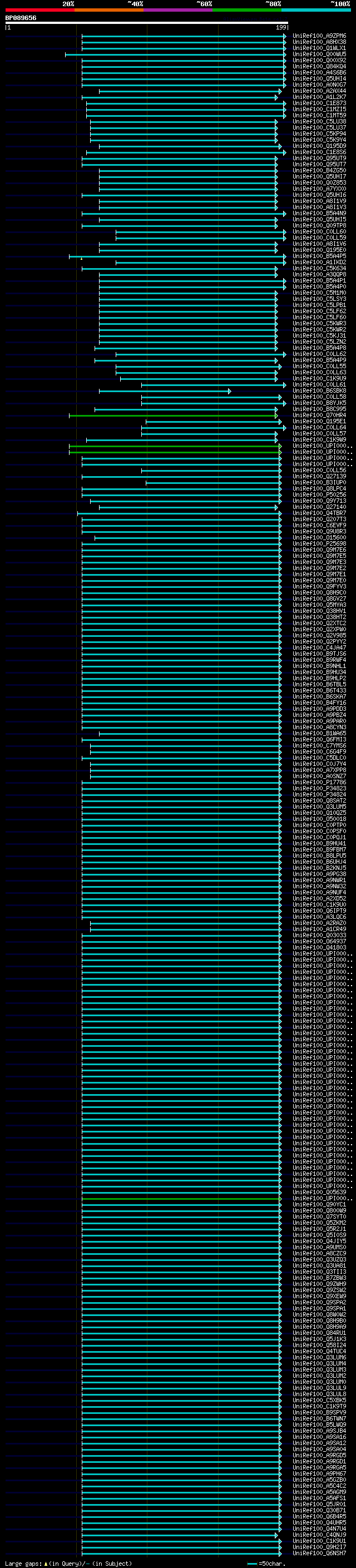Select the UniRef100_A8CZC9 label
The image size is (356, 1568).
[319, 1253]
